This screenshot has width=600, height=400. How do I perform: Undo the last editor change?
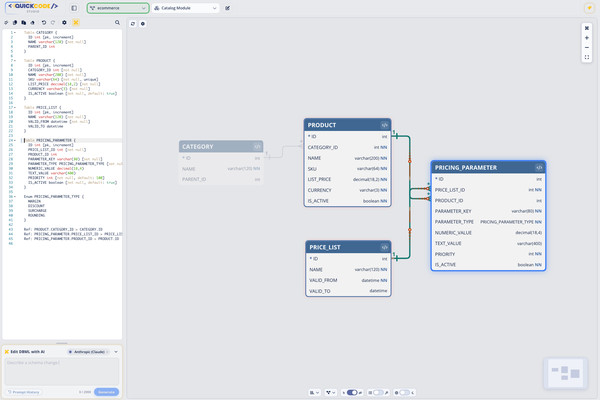coord(44,23)
